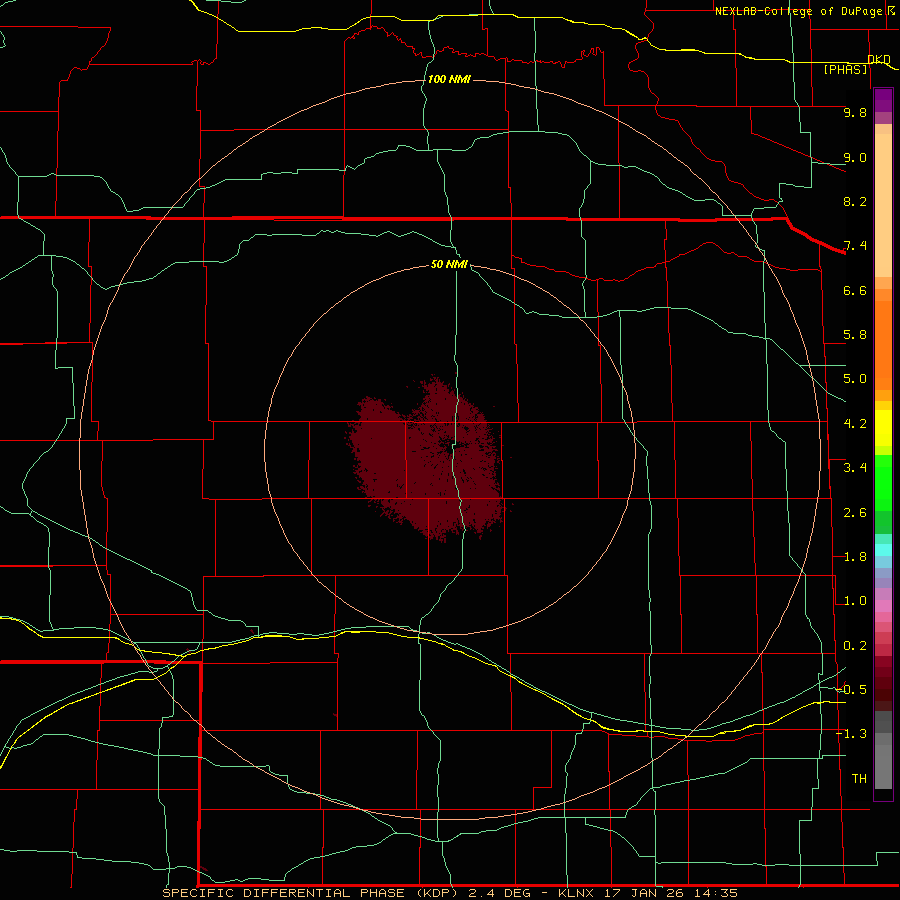The height and width of the screenshot is (900, 900).
Task: Click the 9.8 value on color scale
Action: (855, 112)
